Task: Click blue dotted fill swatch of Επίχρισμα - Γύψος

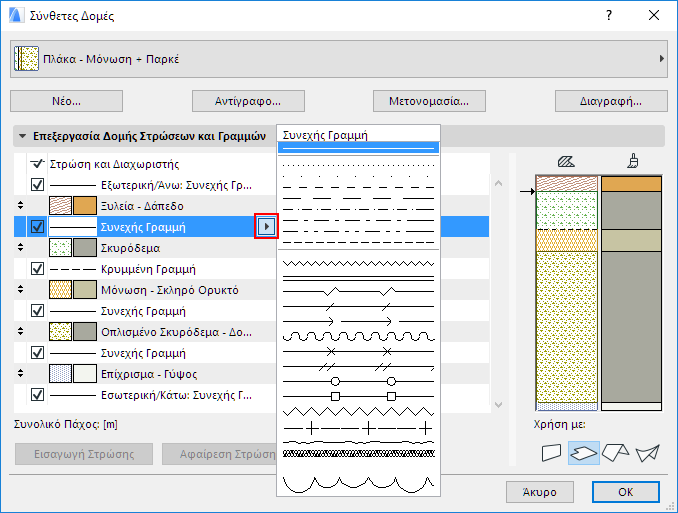Action: pos(60,374)
